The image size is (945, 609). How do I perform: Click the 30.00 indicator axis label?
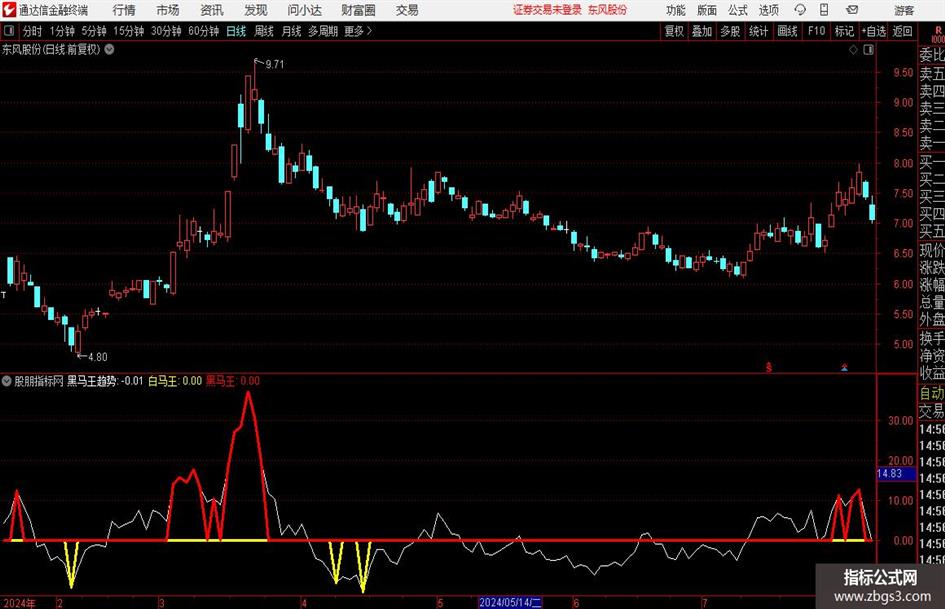(x=900, y=420)
